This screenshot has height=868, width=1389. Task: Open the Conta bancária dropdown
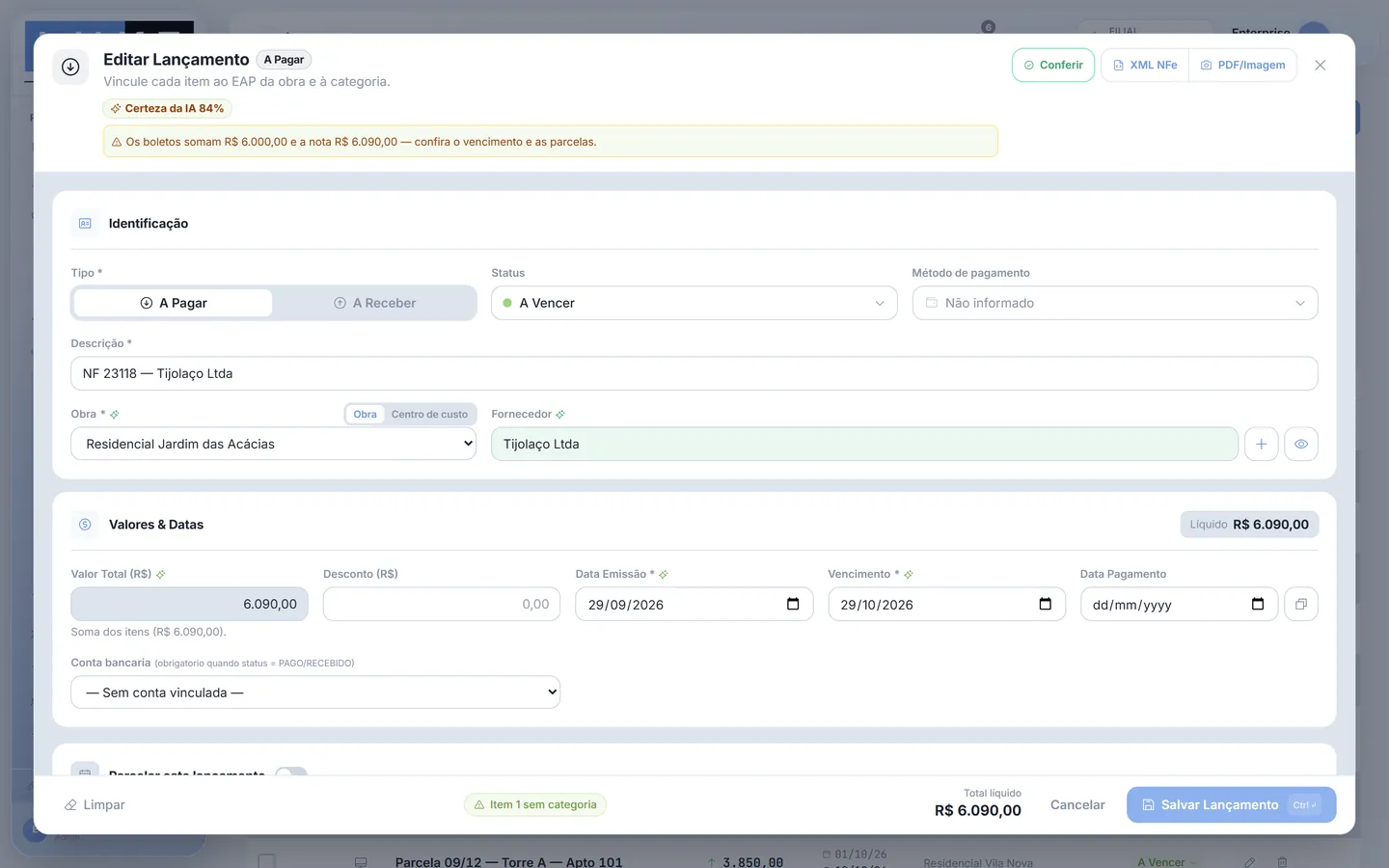point(315,692)
